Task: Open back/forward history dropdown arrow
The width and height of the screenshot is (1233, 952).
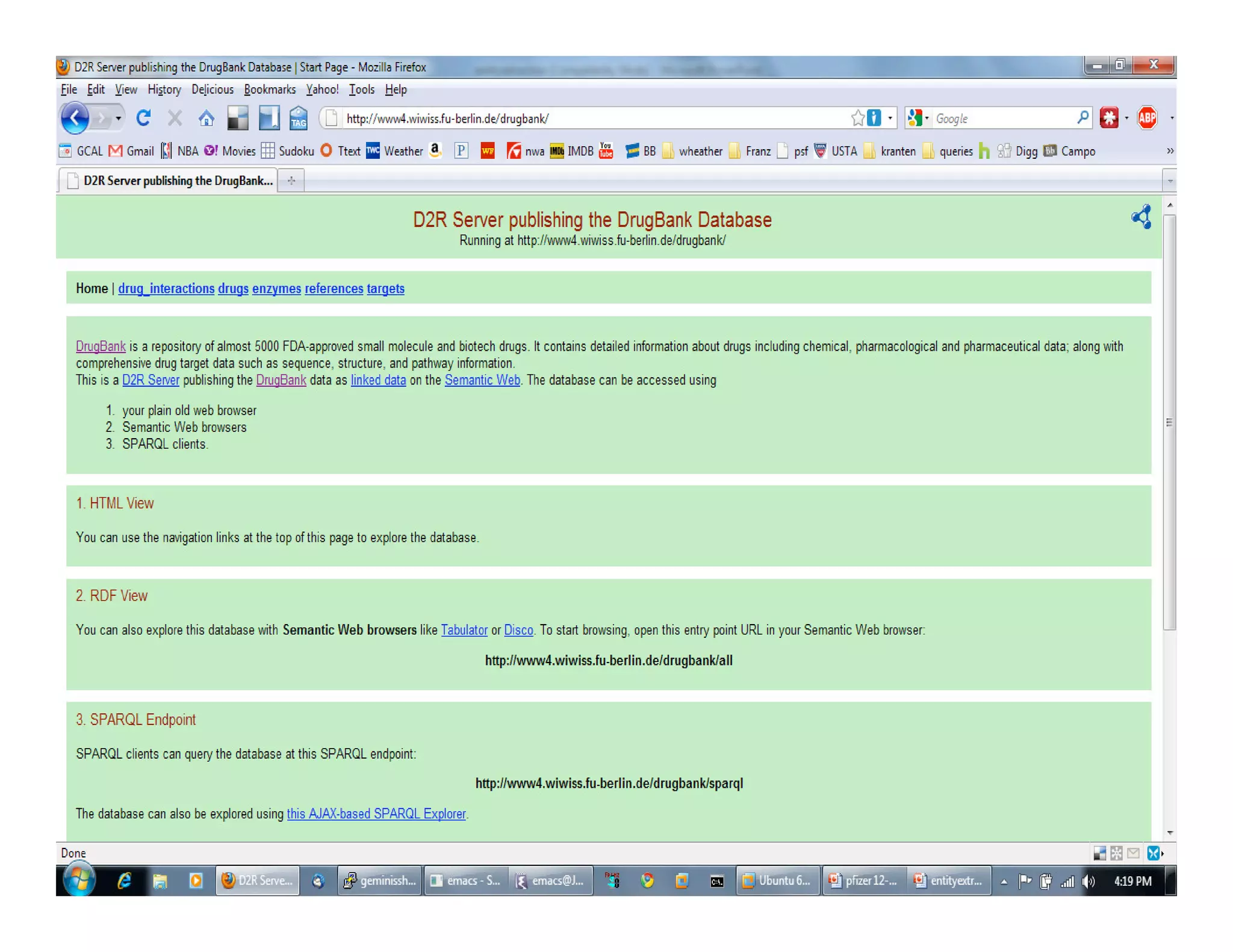Action: pyautogui.click(x=119, y=118)
